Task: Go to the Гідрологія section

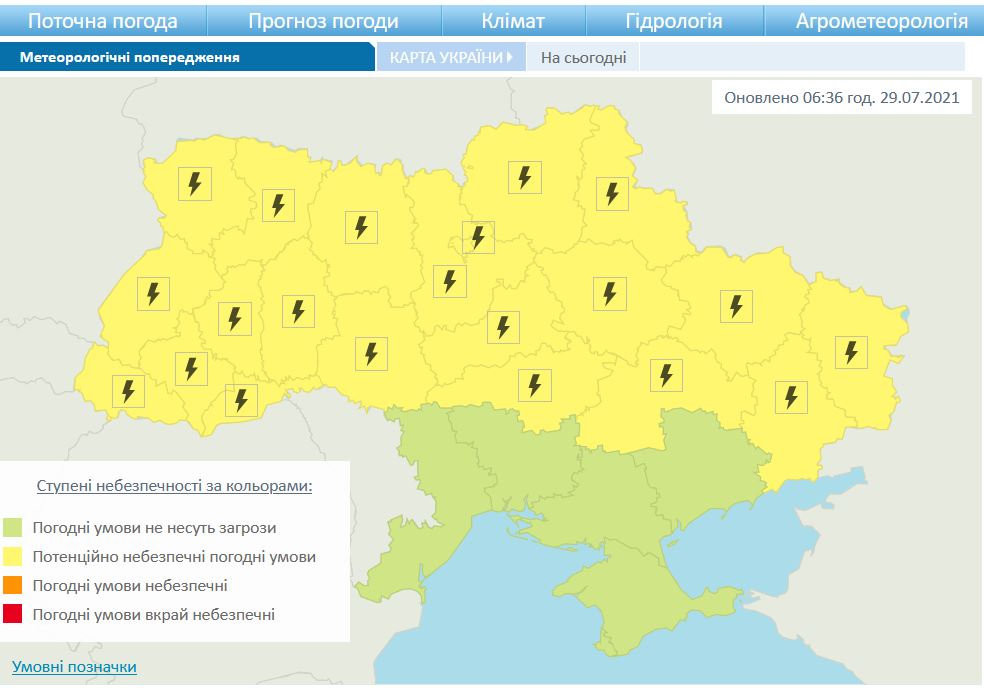Action: 675,21
